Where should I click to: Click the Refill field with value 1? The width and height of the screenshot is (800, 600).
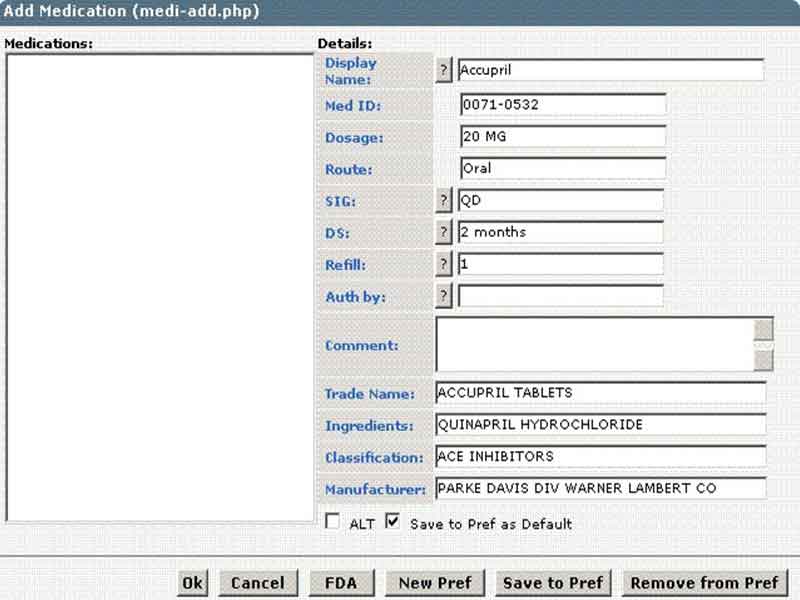[561, 264]
